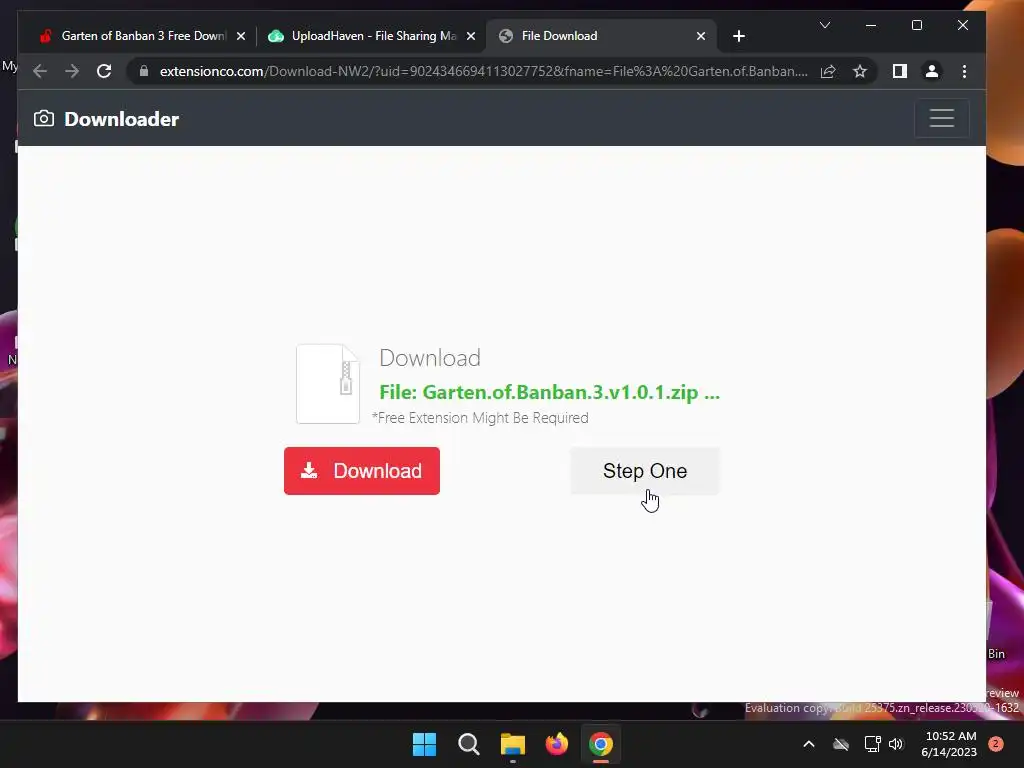
Task: Click the red Download button
Action: click(362, 471)
